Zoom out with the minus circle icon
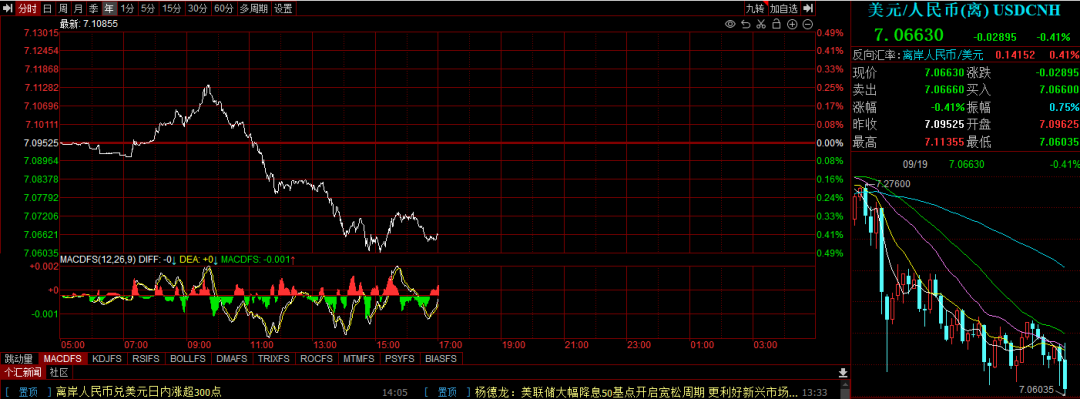 point(807,24)
